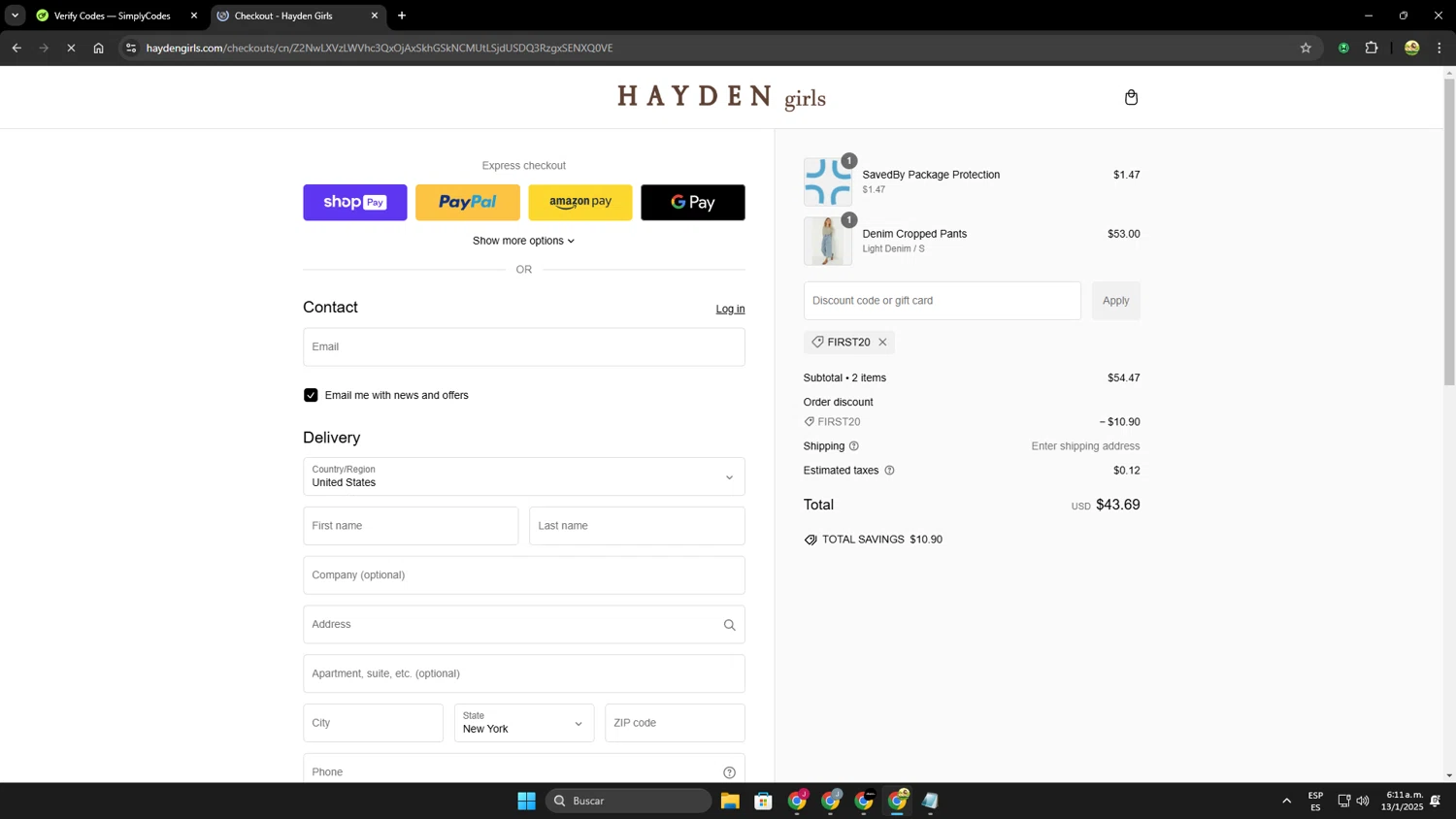The width and height of the screenshot is (1456, 819).
Task: Click the Discount code or gift card field
Action: pos(942,301)
